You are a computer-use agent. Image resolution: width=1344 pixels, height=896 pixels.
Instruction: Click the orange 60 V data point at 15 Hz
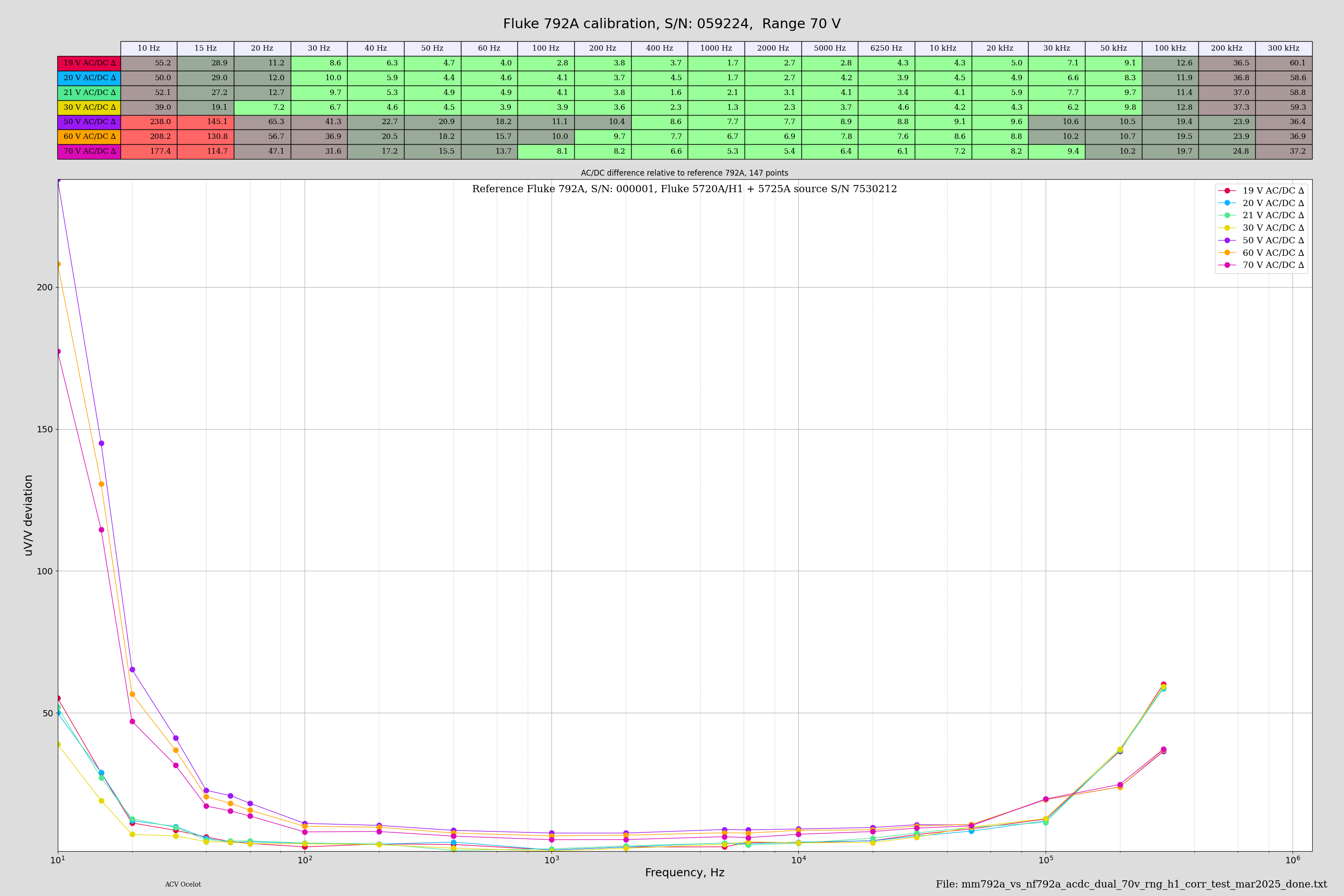(101, 484)
